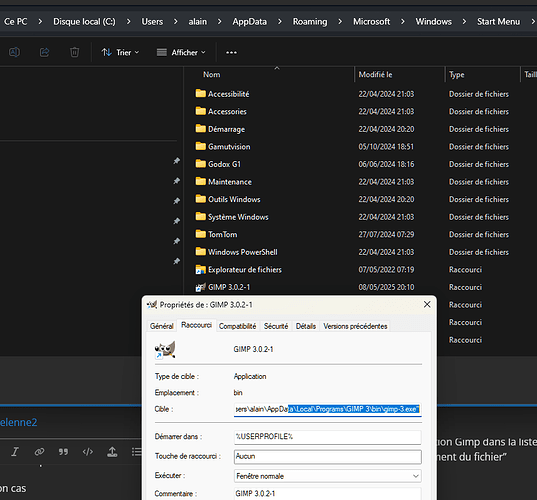Click the Modifié le column header

[x=375, y=75]
